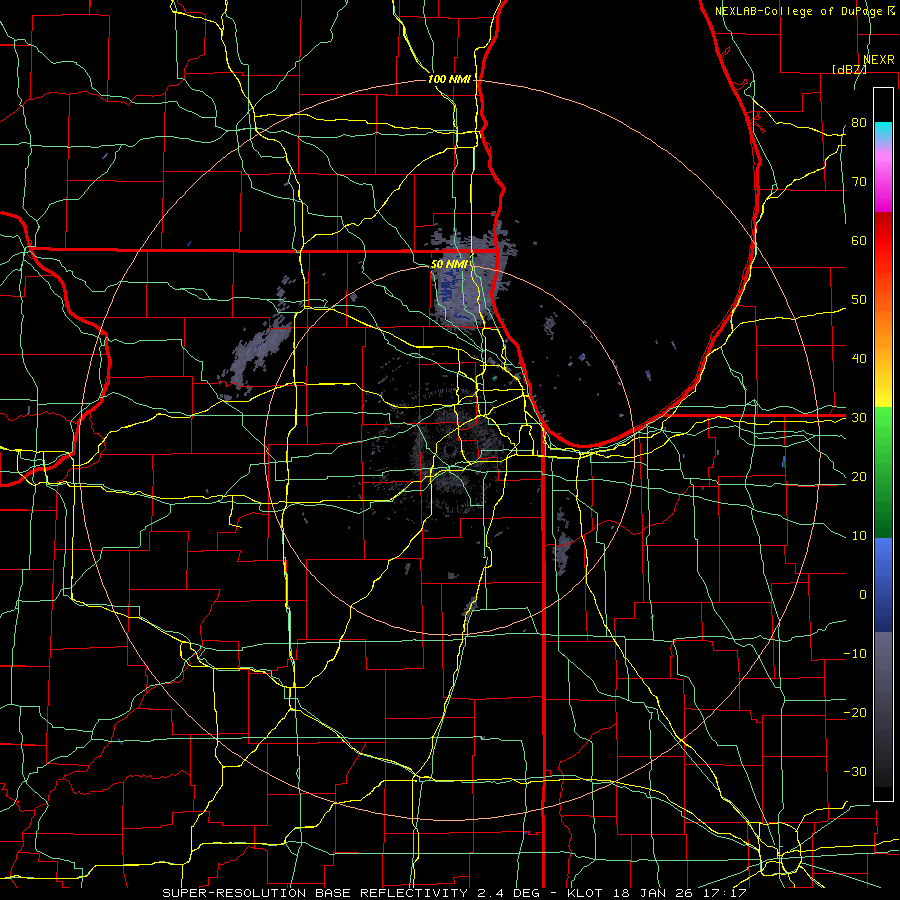Pick the bright green band of color bar
The height and width of the screenshot is (900, 900).
coord(883,436)
